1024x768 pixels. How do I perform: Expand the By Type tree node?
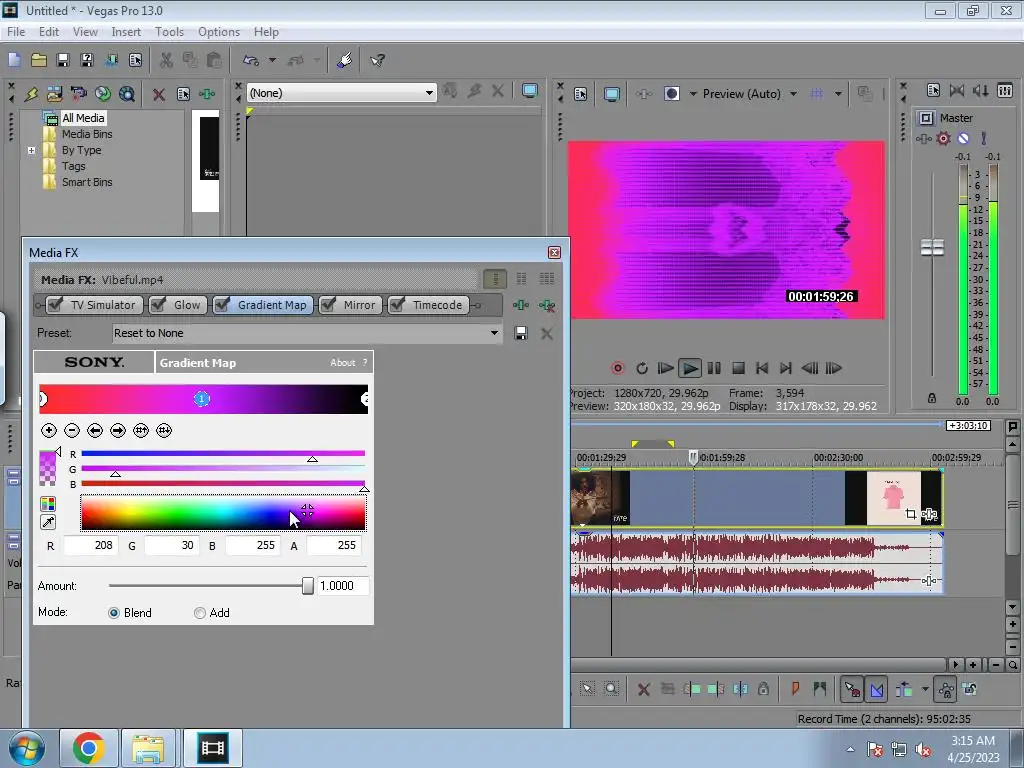pyautogui.click(x=31, y=150)
